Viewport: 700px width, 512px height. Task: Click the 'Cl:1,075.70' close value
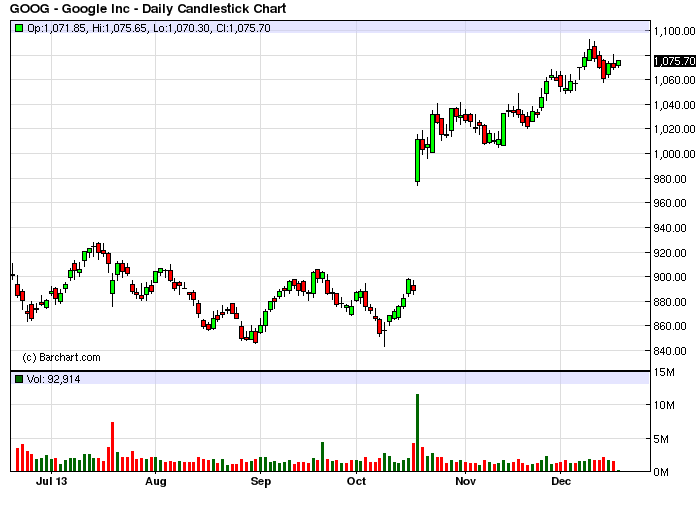coord(243,28)
